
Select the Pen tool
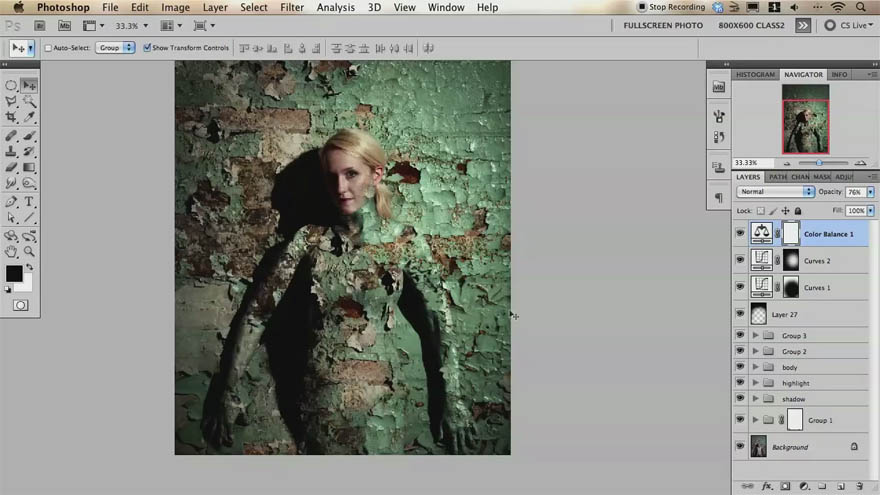point(11,201)
